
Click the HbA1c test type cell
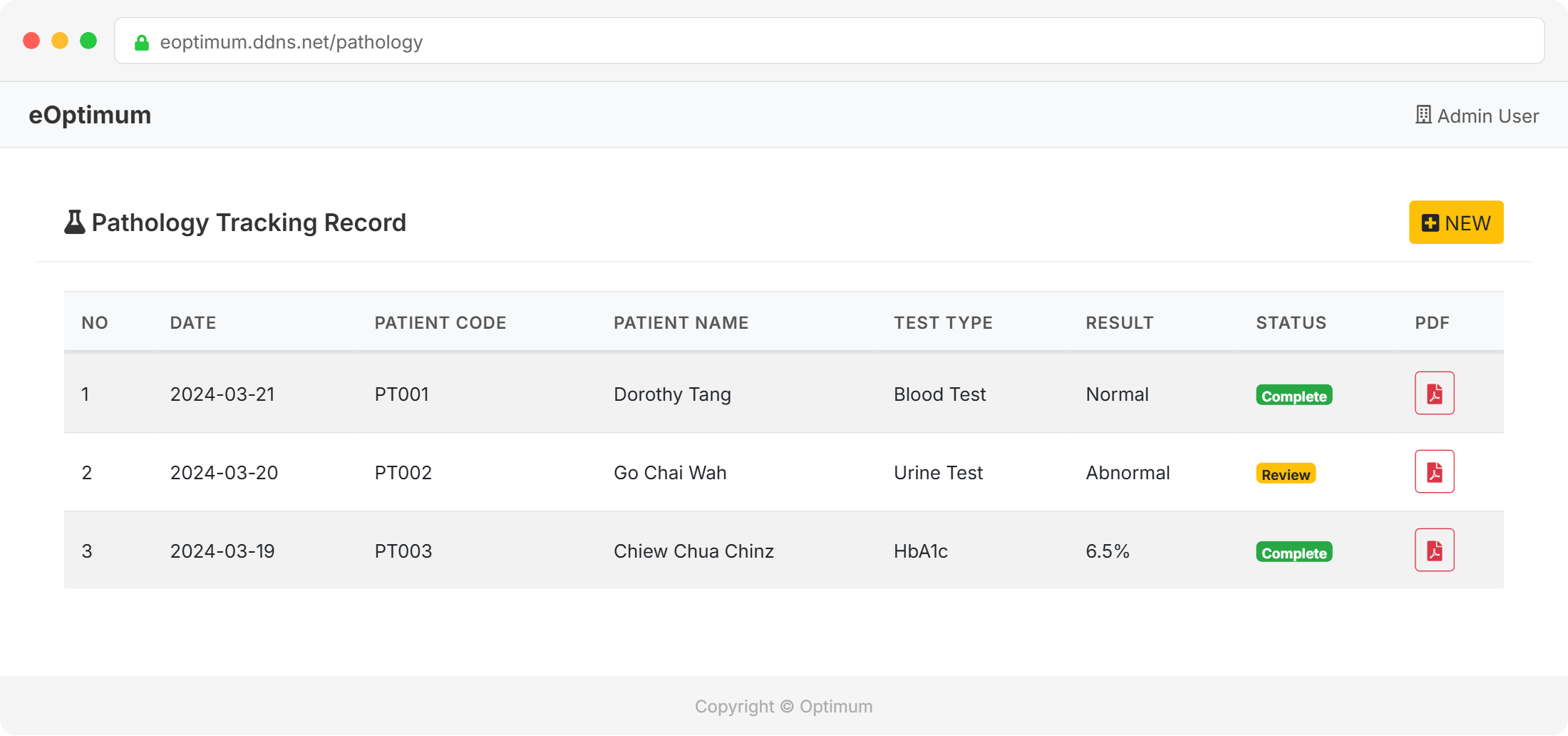point(920,551)
